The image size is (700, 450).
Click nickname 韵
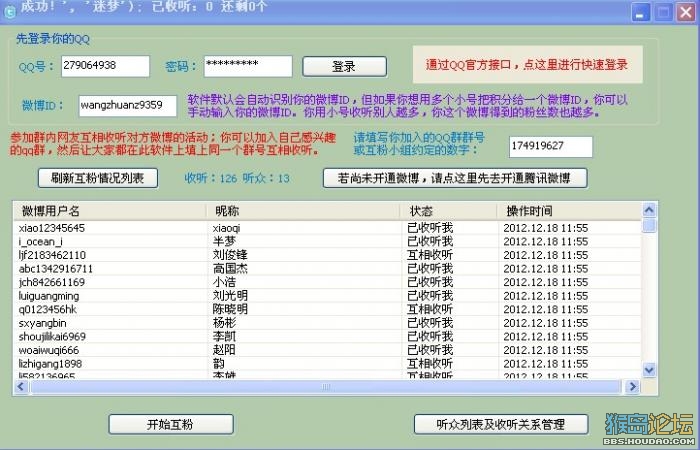[x=219, y=364]
